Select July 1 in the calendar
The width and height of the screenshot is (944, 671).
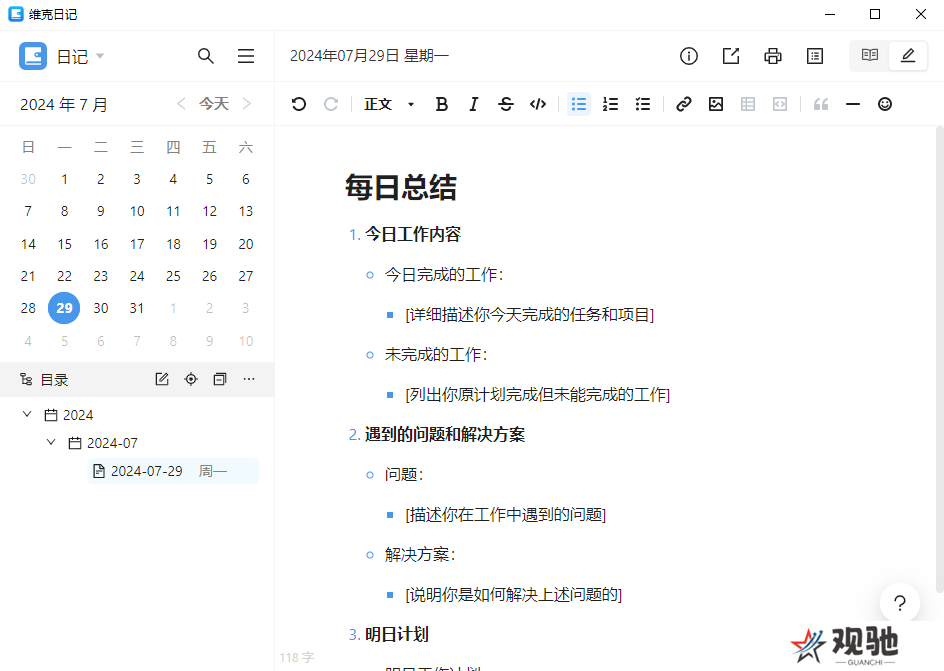tap(64, 179)
